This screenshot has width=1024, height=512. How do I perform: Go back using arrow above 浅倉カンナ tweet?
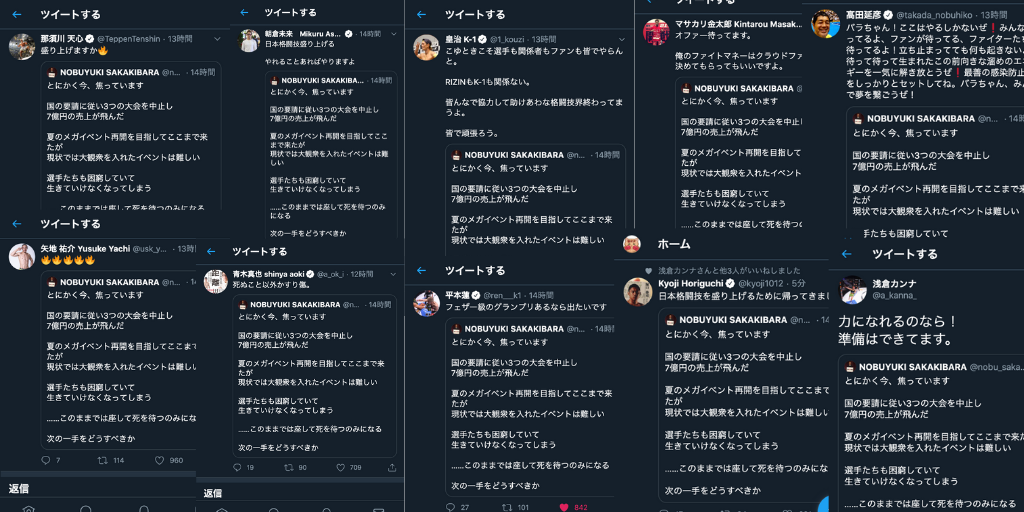(x=847, y=254)
